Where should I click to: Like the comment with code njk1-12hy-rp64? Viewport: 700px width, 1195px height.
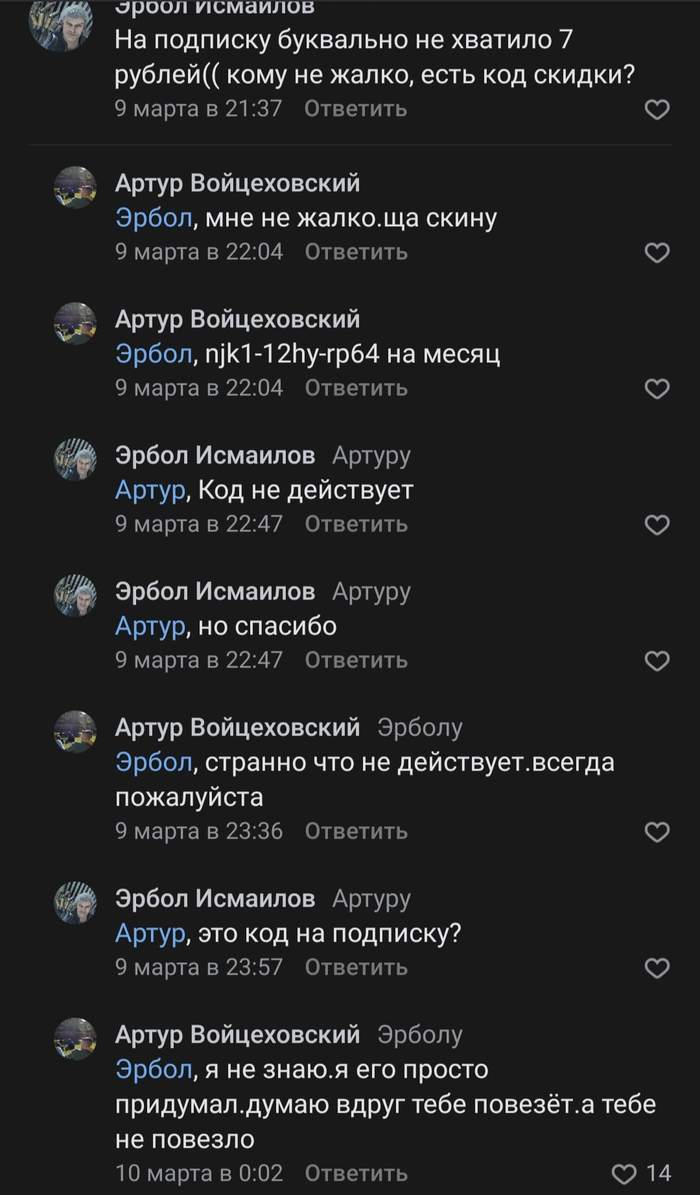click(656, 389)
